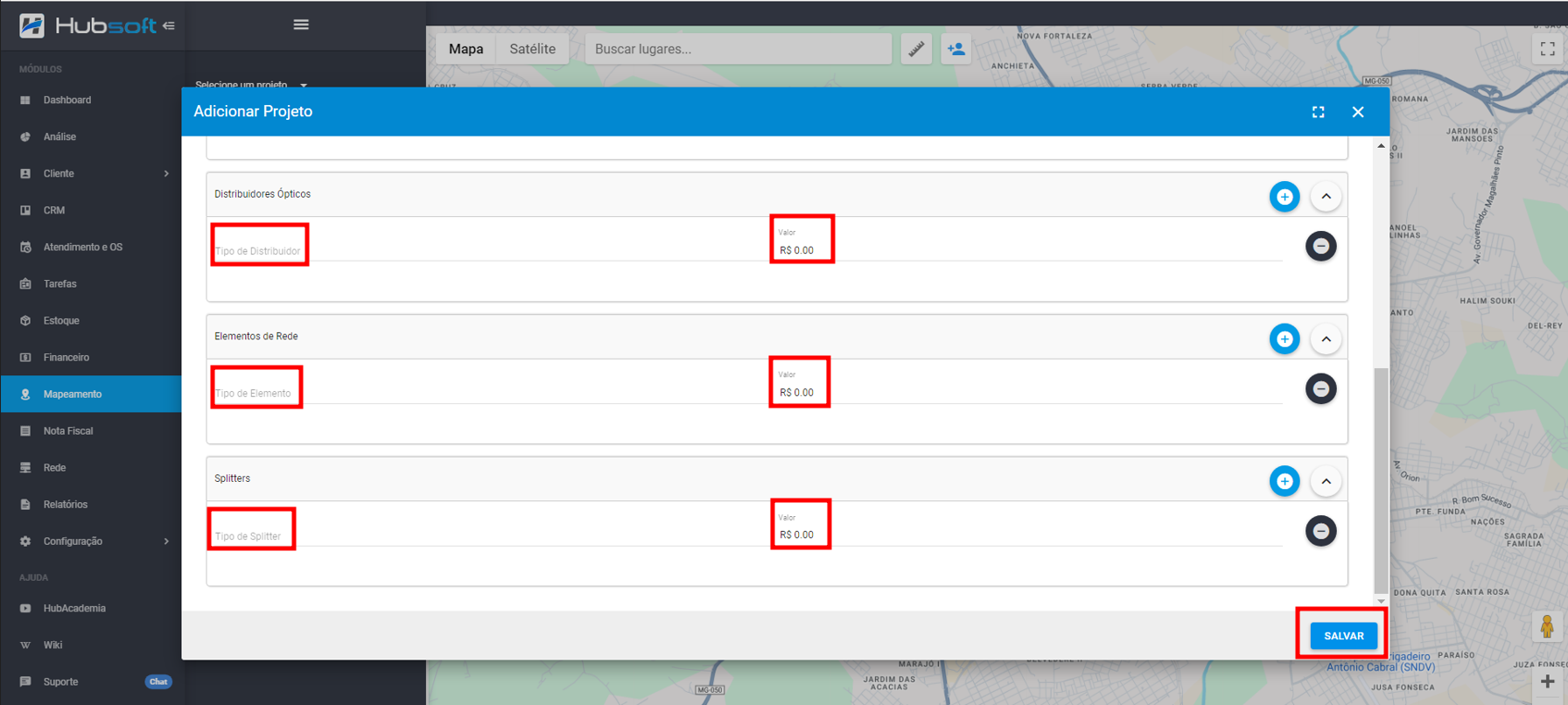The image size is (1568, 705).
Task: Open HubAcademia help icon
Action: tap(25, 608)
